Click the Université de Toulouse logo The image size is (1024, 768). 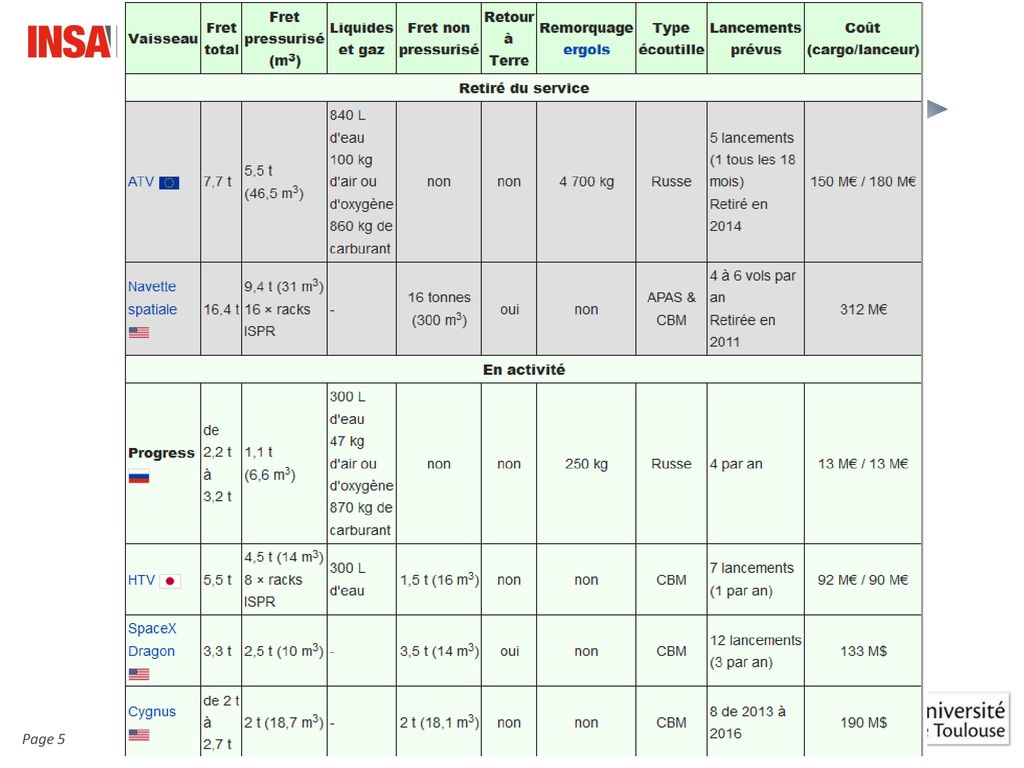(x=968, y=719)
